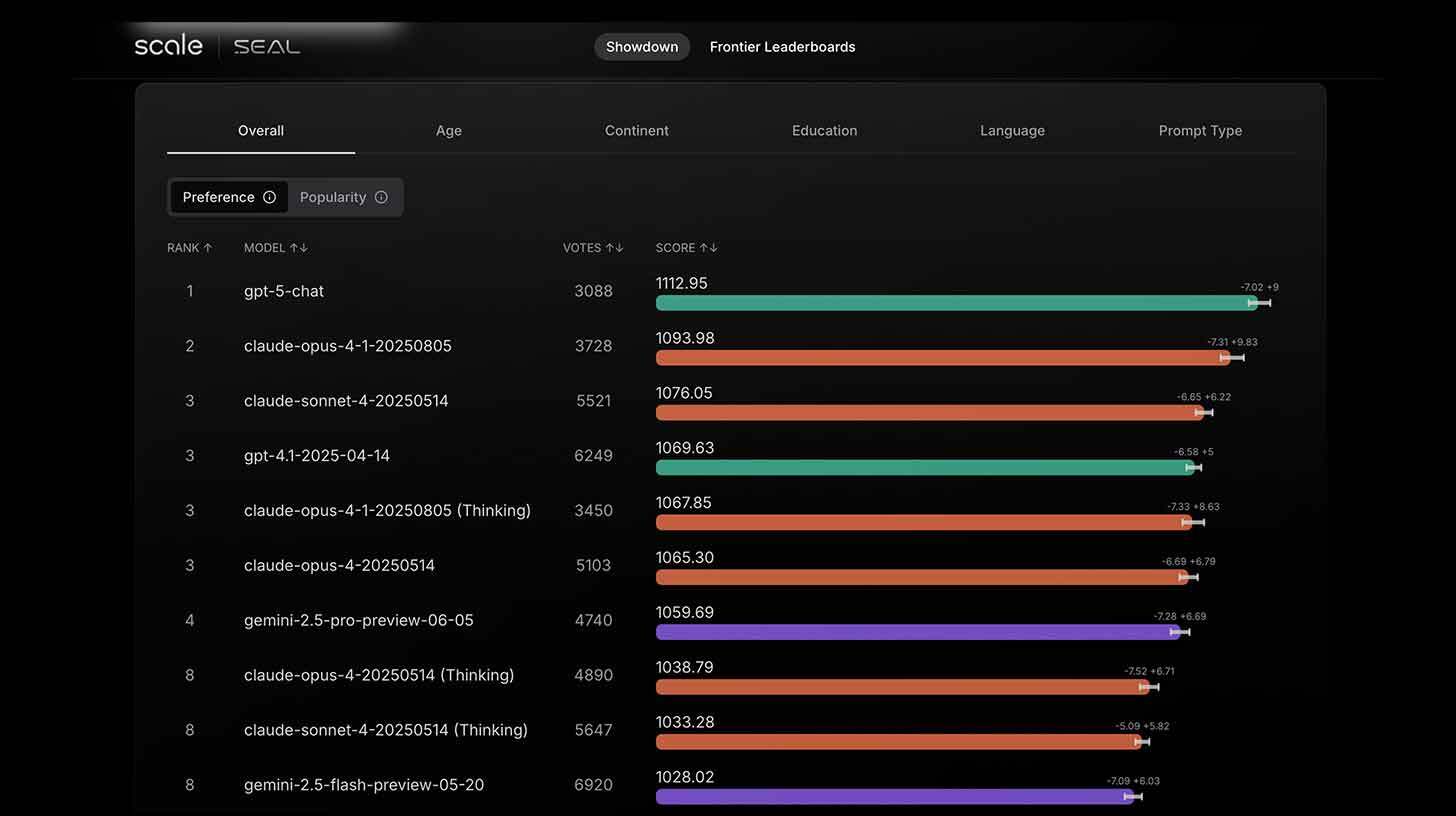Screen dimensions: 1456x816
Task: Click the gpt-5-chat model name
Action: [x=284, y=291]
